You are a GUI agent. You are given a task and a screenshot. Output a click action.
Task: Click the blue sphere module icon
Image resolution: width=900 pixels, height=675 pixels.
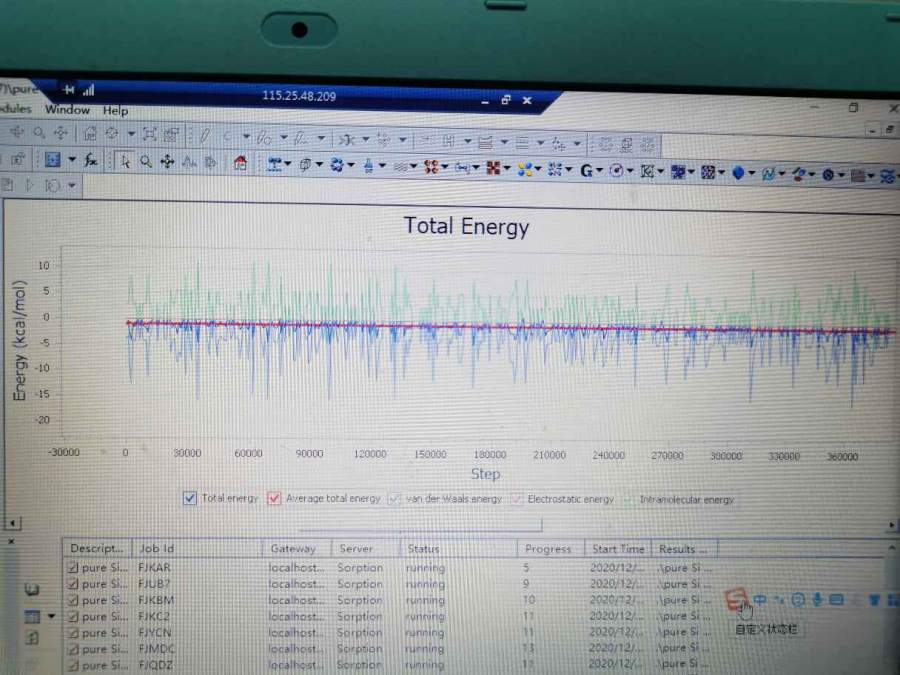738,173
